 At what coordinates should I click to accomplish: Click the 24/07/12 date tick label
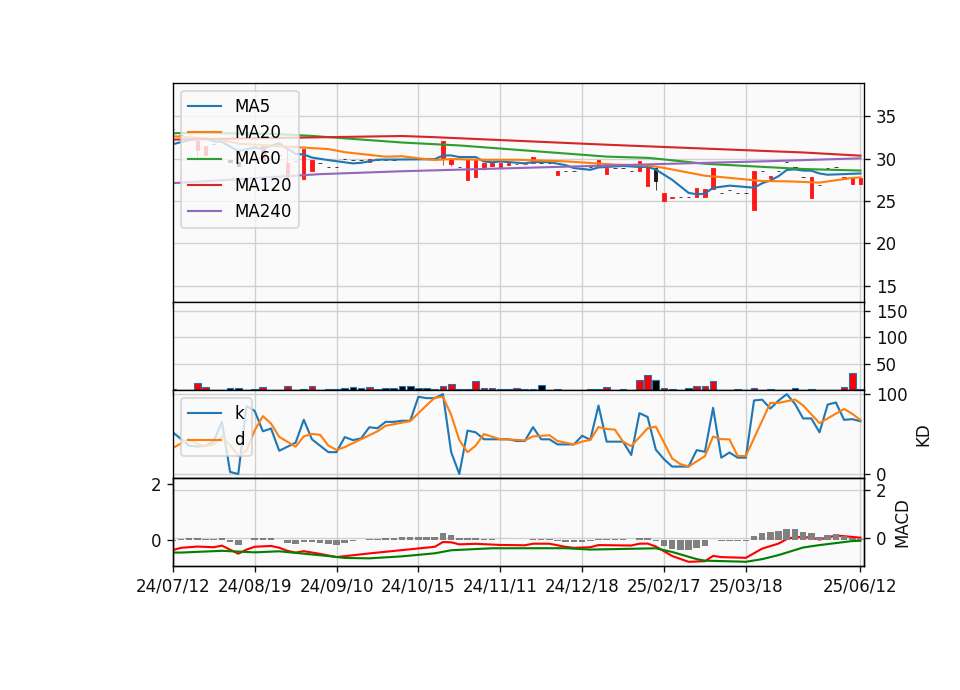(x=173, y=586)
